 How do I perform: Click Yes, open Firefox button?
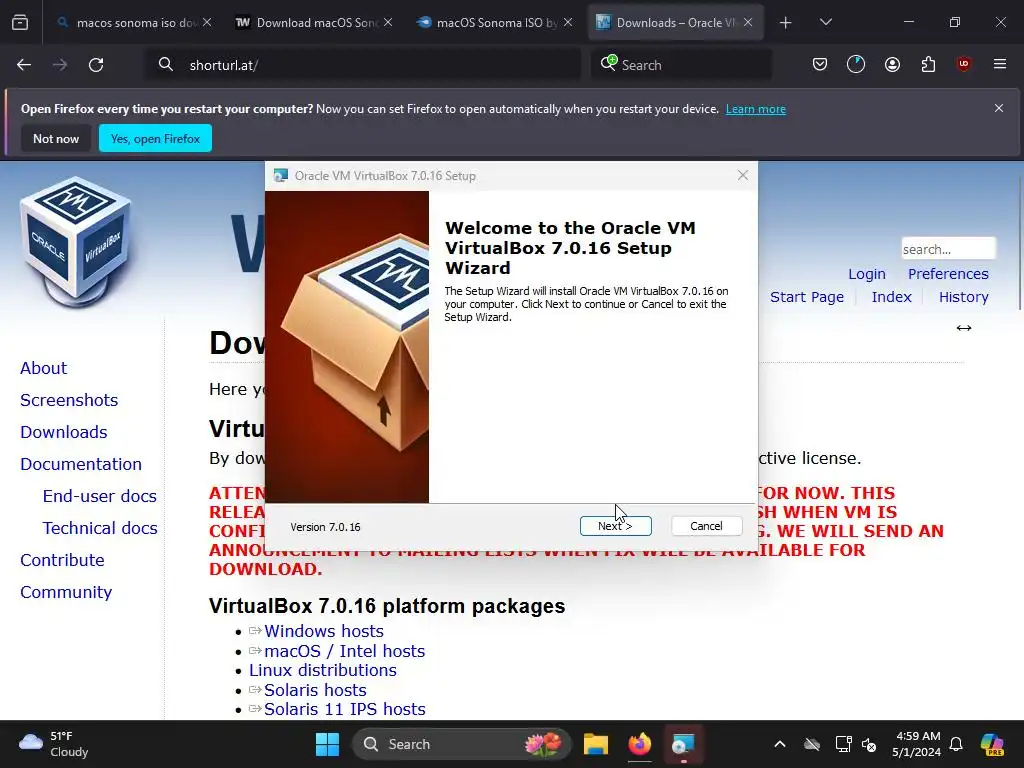[155, 138]
